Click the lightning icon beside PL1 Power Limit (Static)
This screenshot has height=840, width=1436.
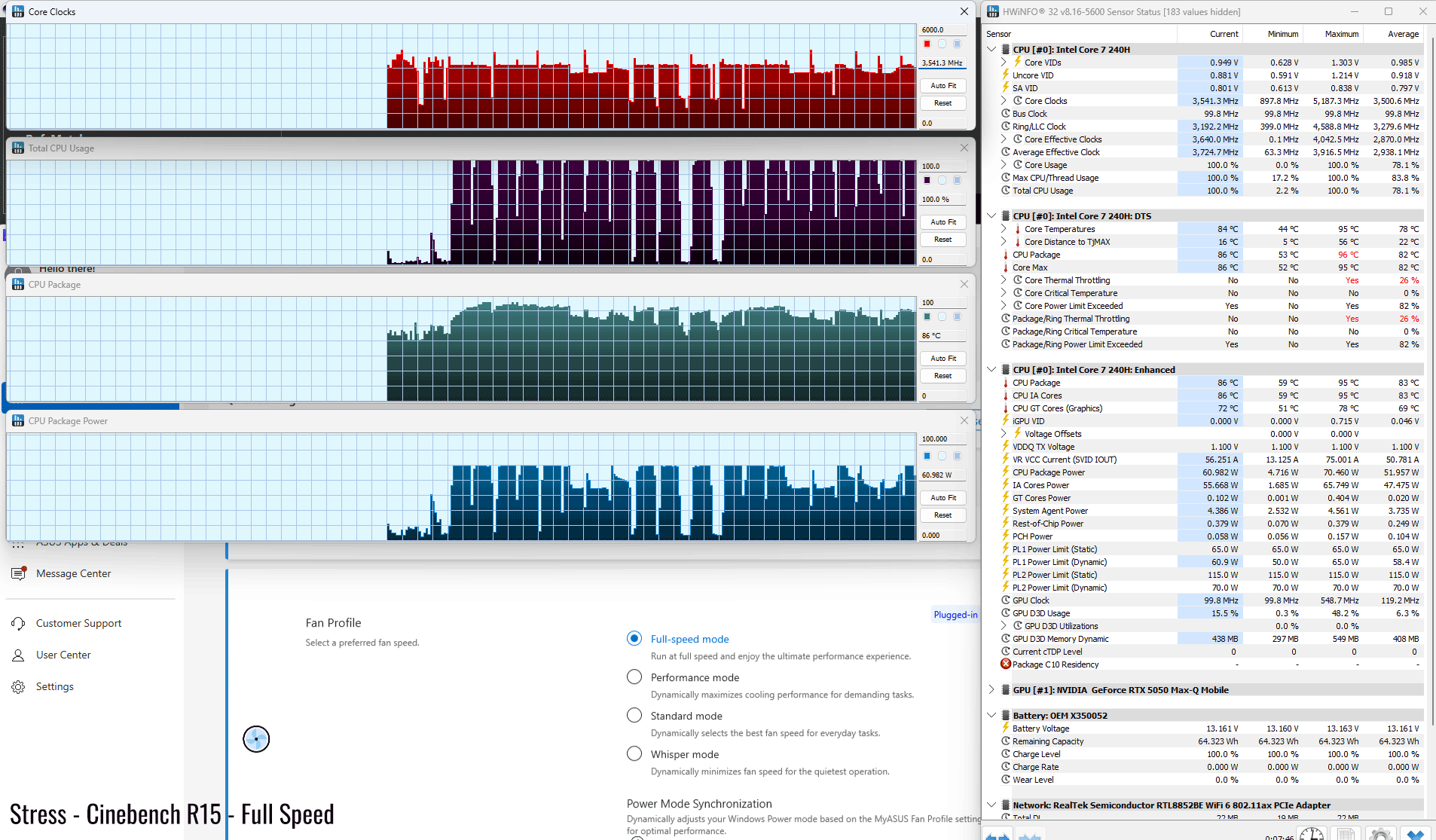pos(1006,549)
